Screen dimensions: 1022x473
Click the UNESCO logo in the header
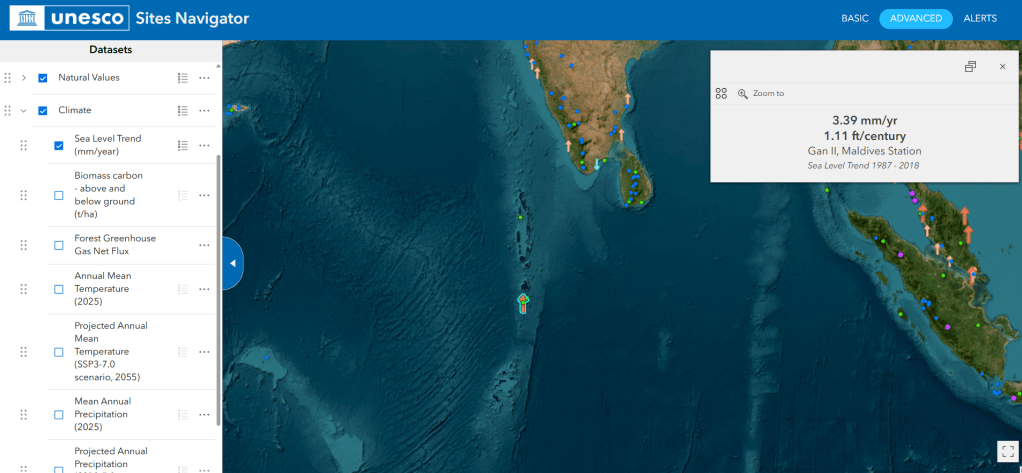point(68,18)
